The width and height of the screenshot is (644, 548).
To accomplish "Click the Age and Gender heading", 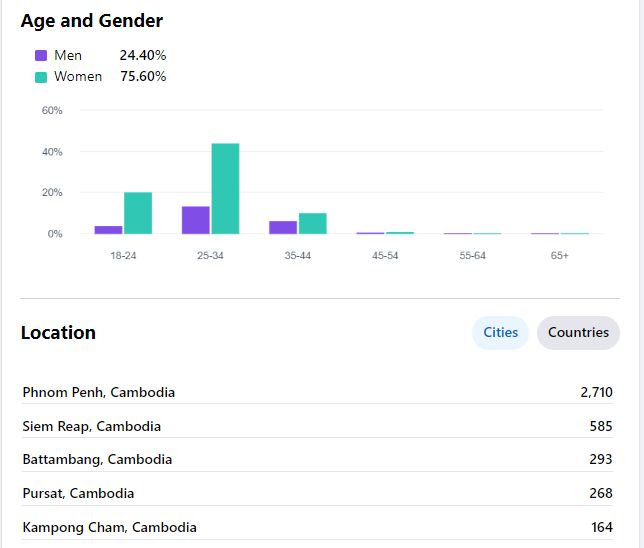I will [92, 21].
